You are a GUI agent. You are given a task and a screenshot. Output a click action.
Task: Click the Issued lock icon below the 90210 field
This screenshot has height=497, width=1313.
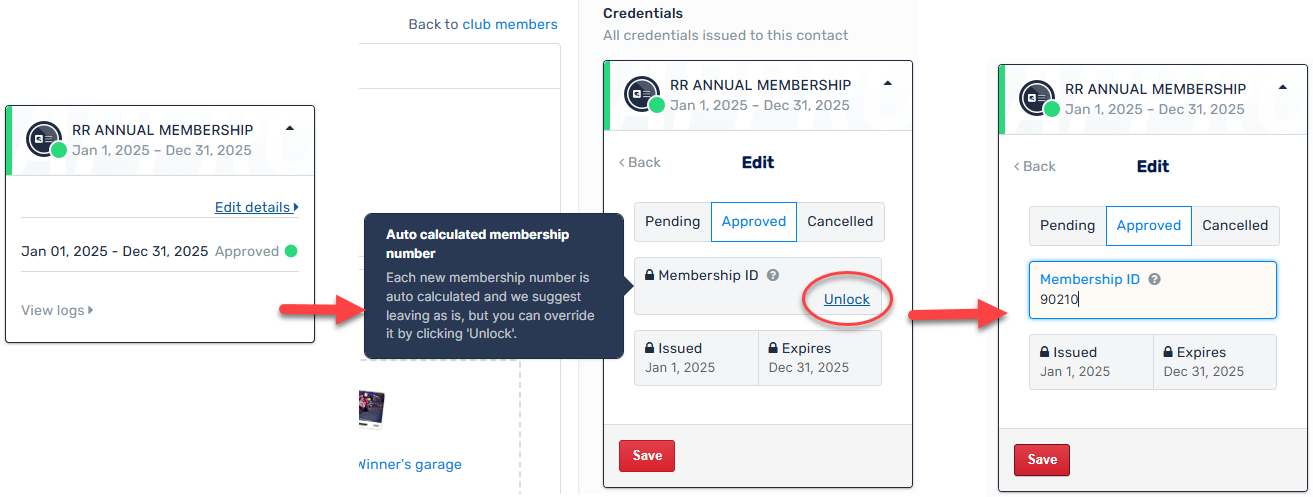(1045, 352)
